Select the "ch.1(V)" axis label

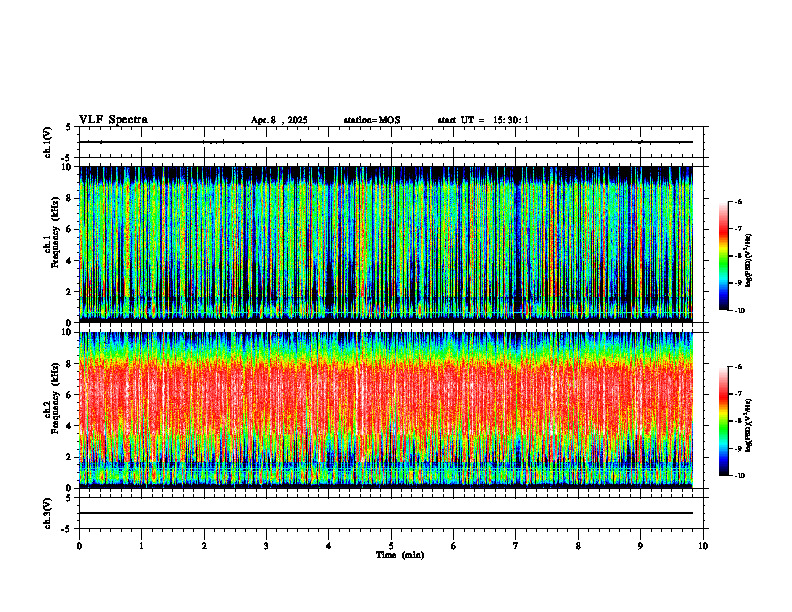tap(47, 142)
